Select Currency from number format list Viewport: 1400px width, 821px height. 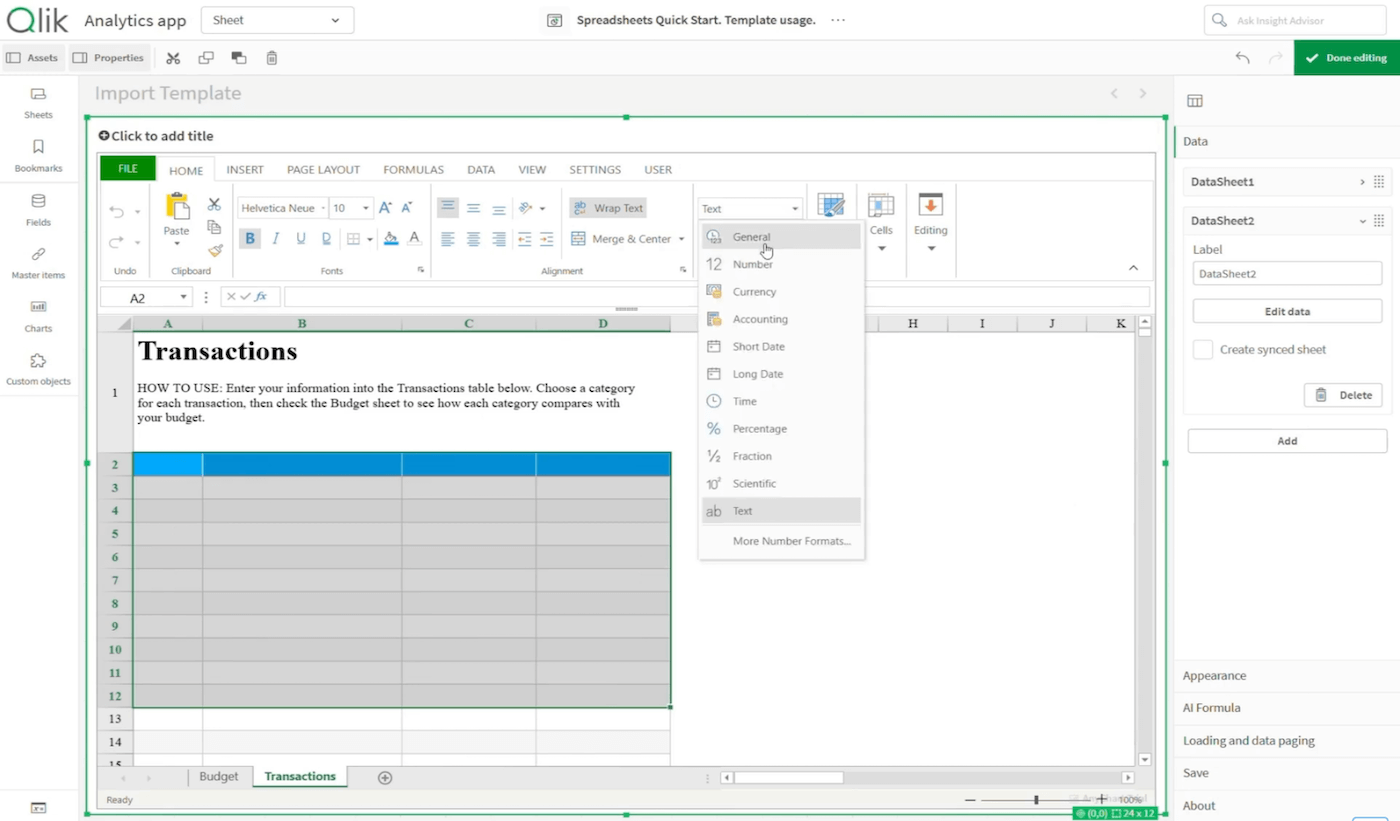(781, 292)
